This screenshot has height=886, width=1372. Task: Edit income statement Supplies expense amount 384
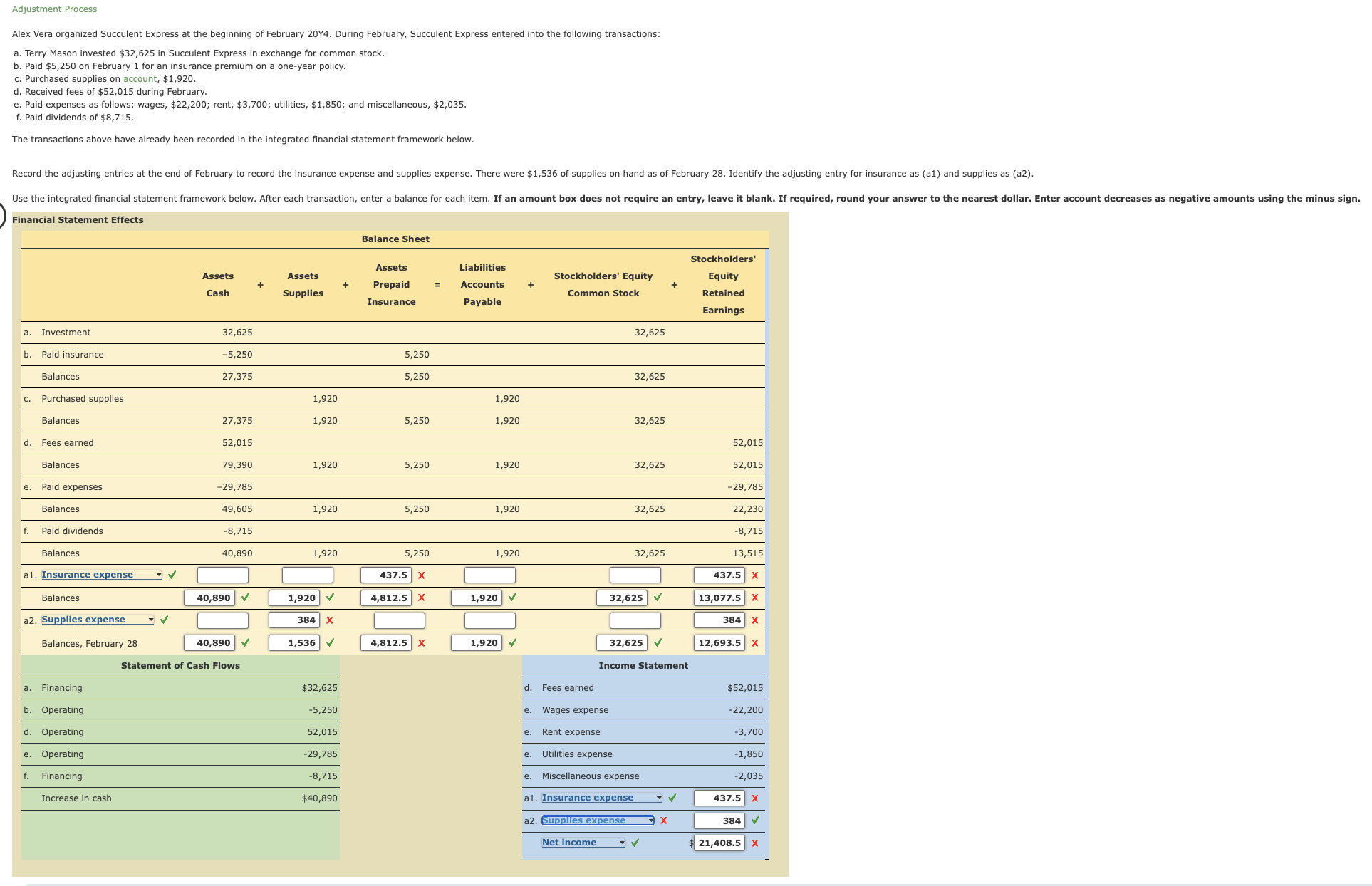point(719,820)
